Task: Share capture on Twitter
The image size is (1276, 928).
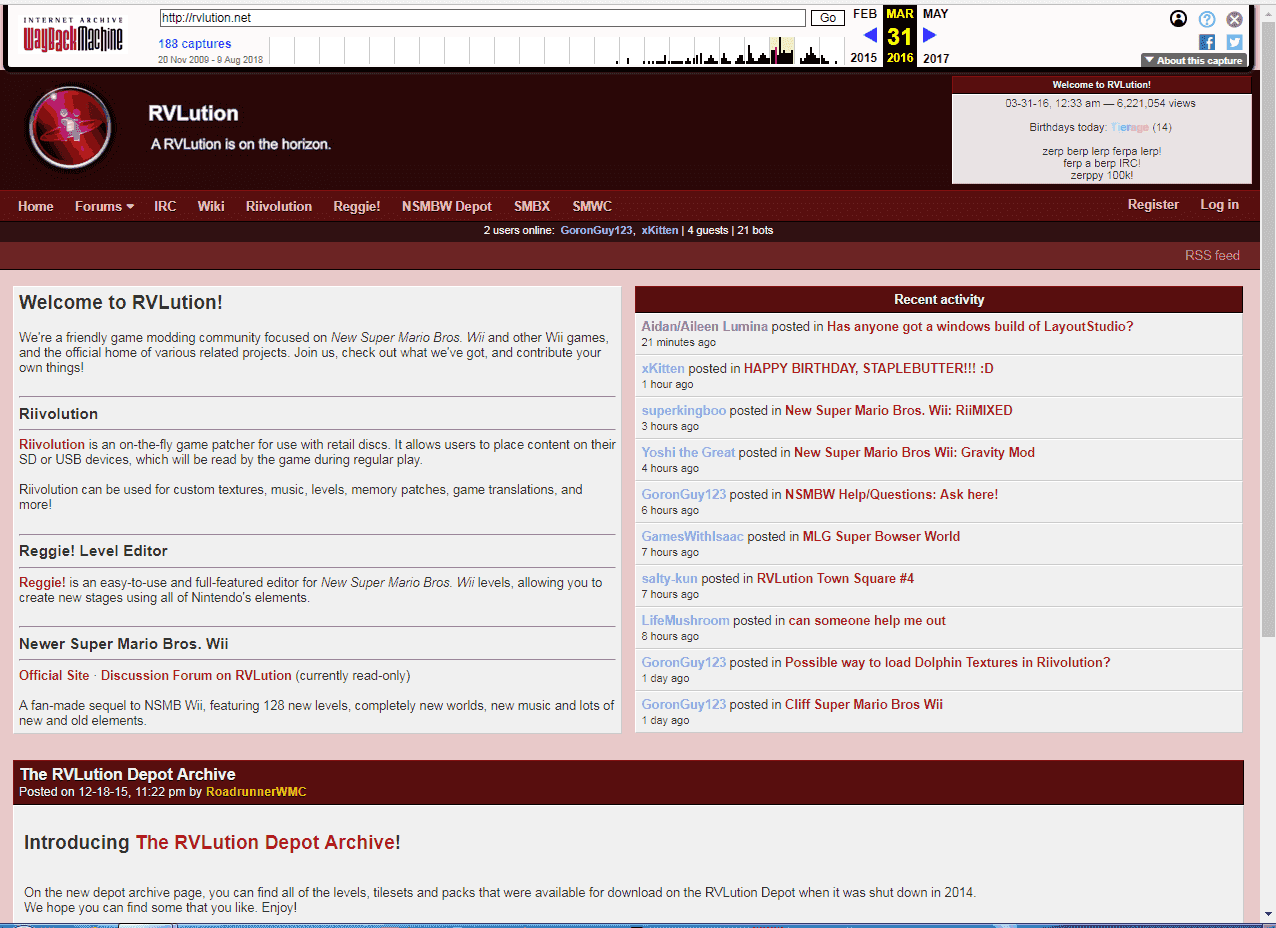Action: click(x=1235, y=42)
